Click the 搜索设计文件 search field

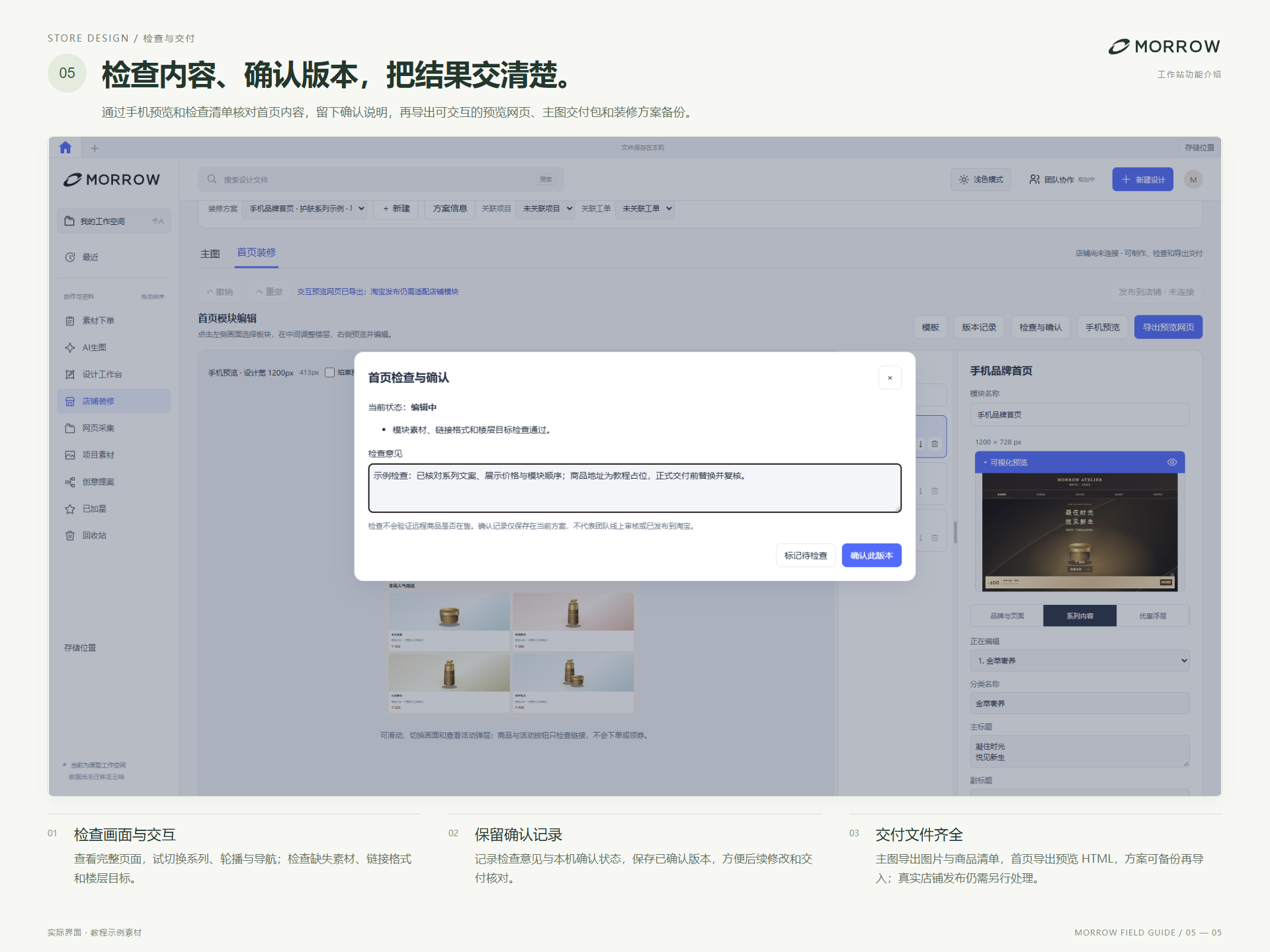[x=380, y=179]
